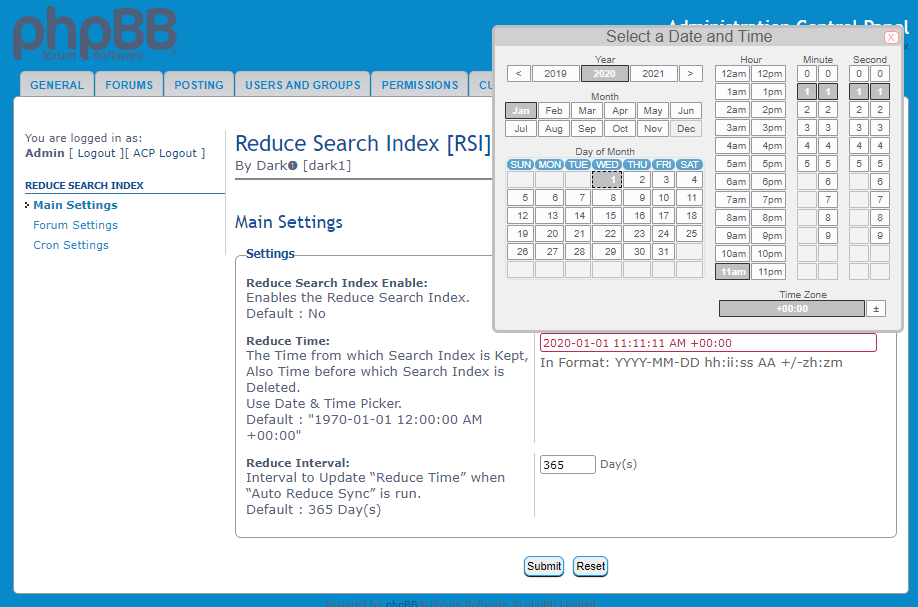Click the phpBB logo
The width and height of the screenshot is (918, 607).
pyautogui.click(x=95, y=35)
